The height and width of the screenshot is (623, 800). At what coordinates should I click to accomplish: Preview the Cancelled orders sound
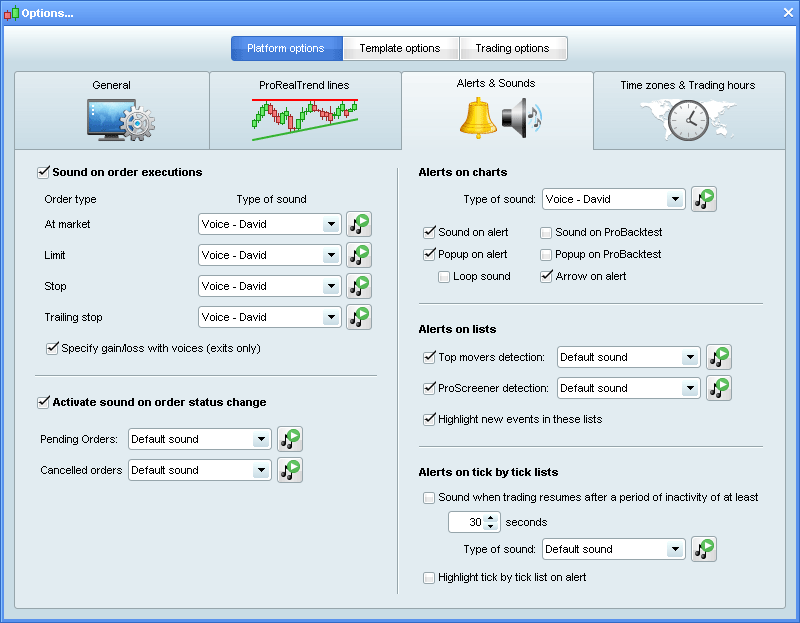[x=290, y=470]
